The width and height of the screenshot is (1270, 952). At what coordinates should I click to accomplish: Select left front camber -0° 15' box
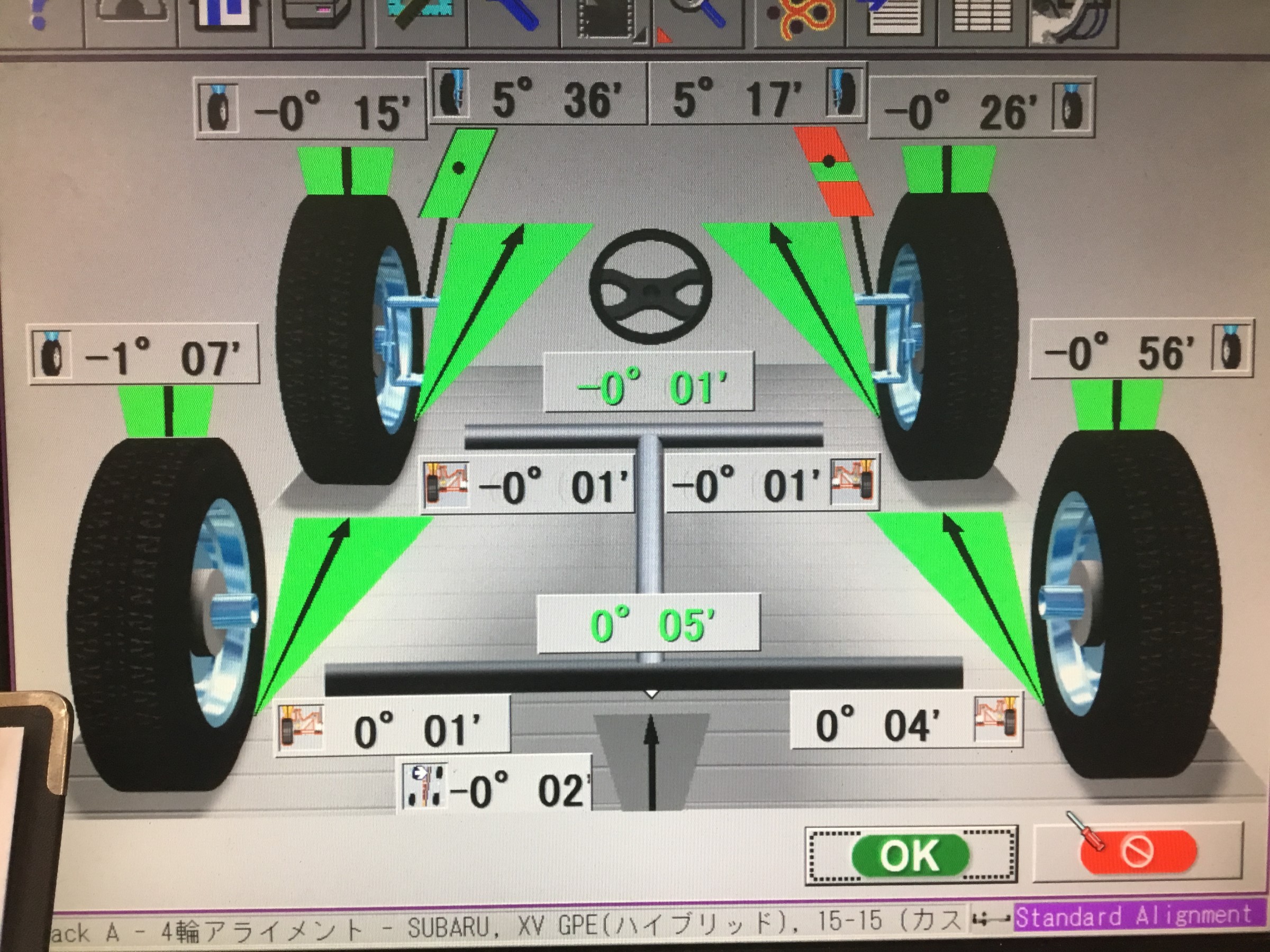[310, 109]
